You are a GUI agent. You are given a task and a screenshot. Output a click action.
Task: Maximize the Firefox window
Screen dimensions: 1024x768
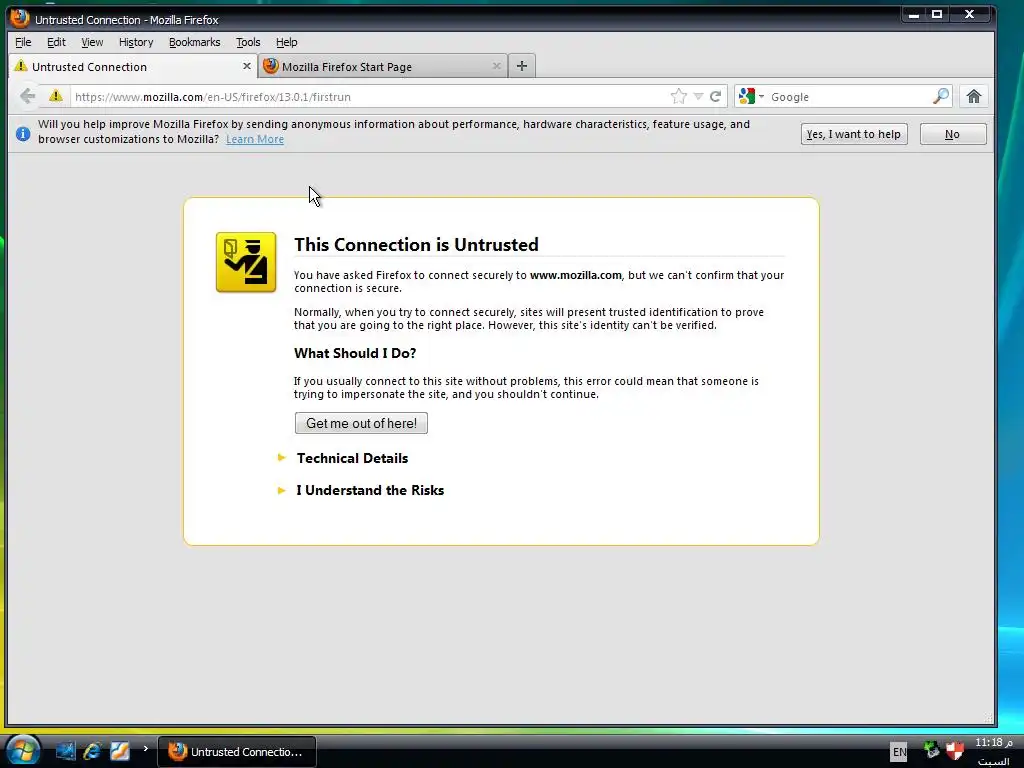[937, 14]
